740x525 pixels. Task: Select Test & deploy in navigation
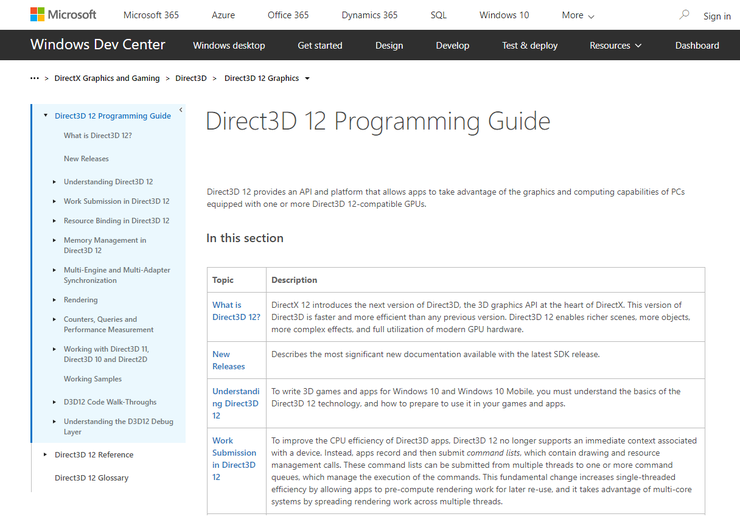pyautogui.click(x=529, y=45)
